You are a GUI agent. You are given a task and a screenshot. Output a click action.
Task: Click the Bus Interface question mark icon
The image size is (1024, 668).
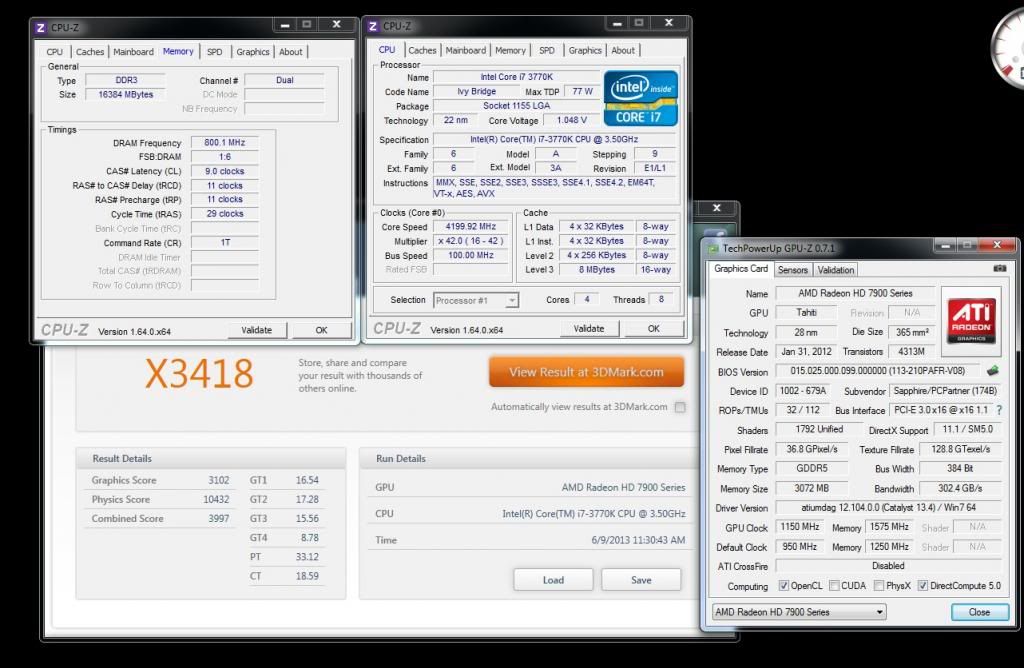click(998, 411)
